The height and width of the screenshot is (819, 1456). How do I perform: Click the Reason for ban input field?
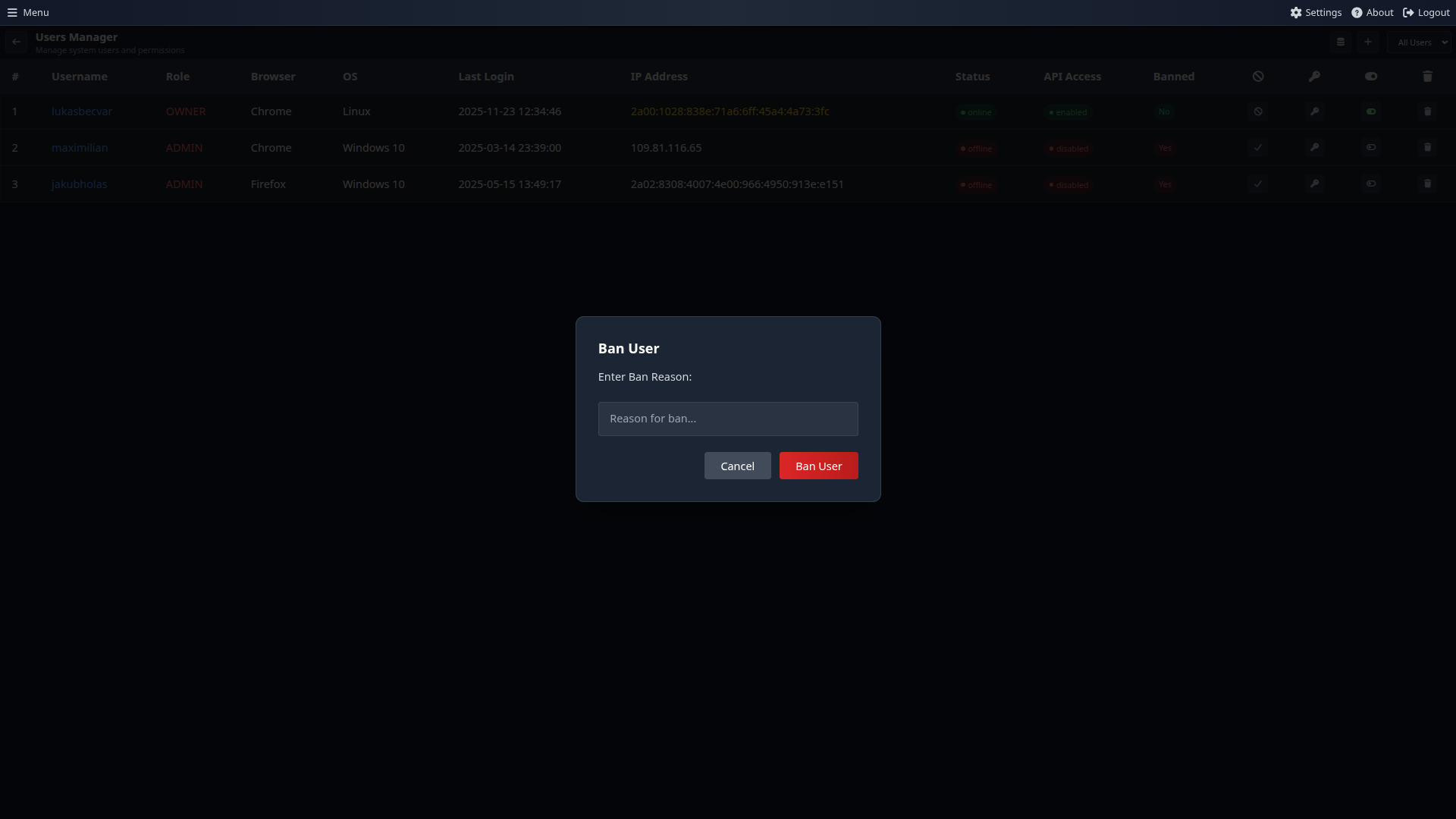tap(728, 418)
